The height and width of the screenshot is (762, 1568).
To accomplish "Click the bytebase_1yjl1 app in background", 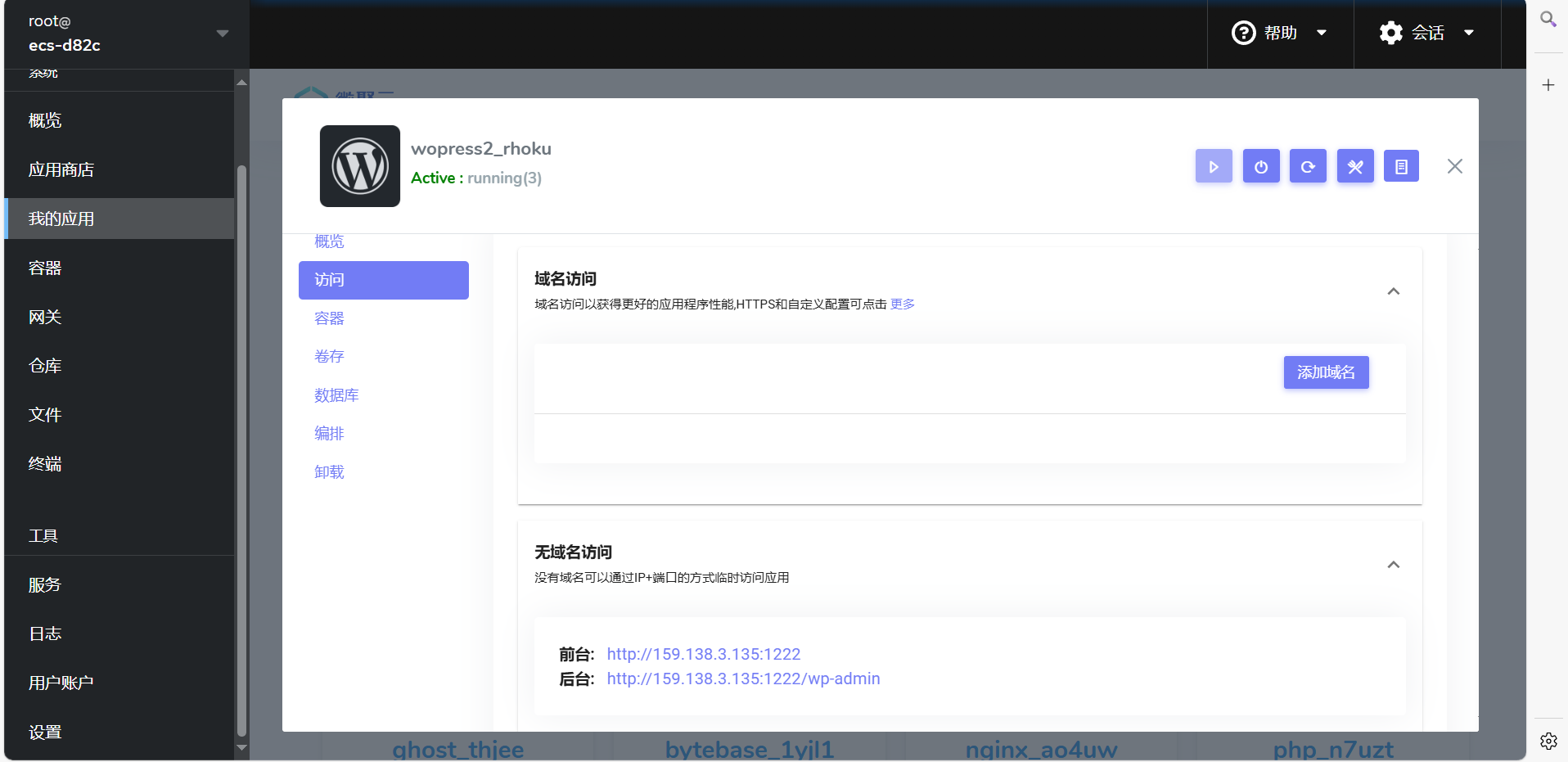I will [x=750, y=750].
